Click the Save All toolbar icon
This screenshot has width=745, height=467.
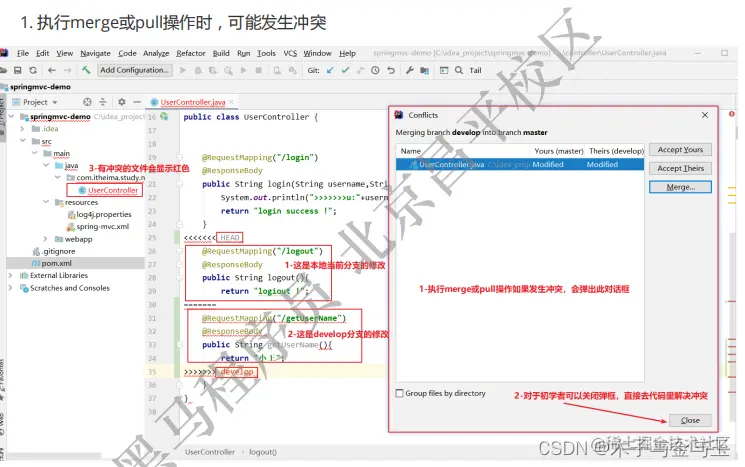pos(18,70)
